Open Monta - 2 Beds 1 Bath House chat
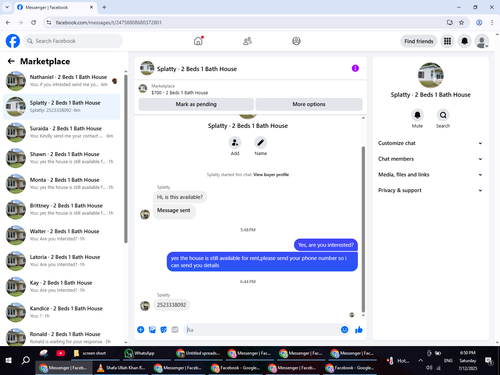The width and height of the screenshot is (500, 375). click(x=62, y=183)
